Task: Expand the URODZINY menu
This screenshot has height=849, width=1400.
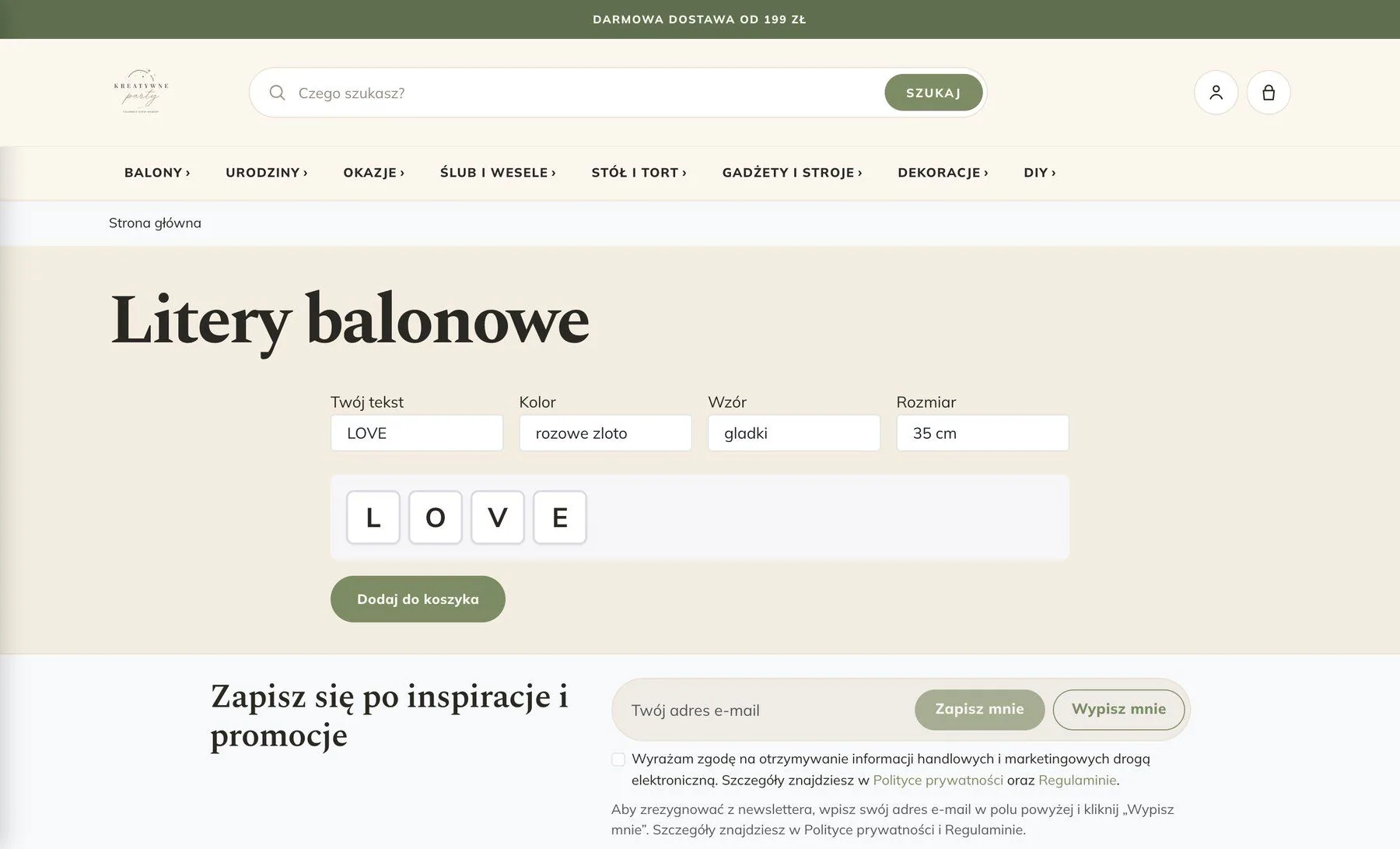Action: tap(267, 173)
